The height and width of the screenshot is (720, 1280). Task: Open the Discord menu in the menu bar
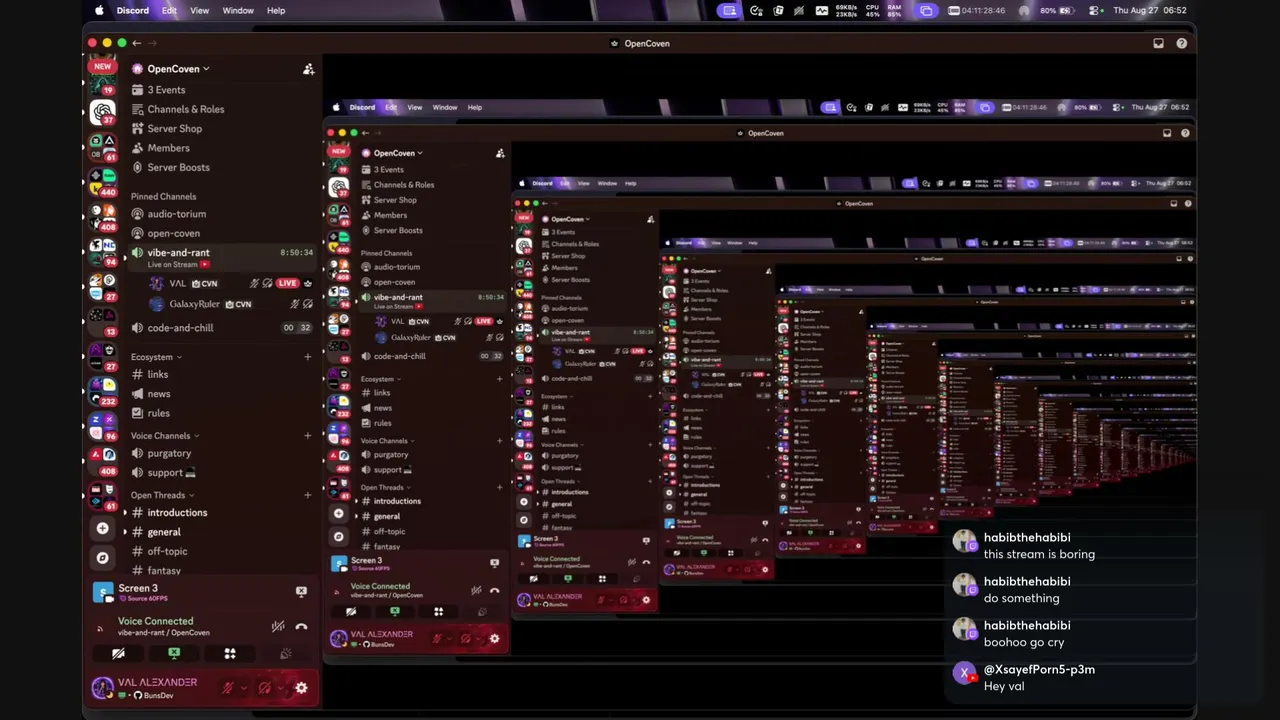click(x=132, y=10)
